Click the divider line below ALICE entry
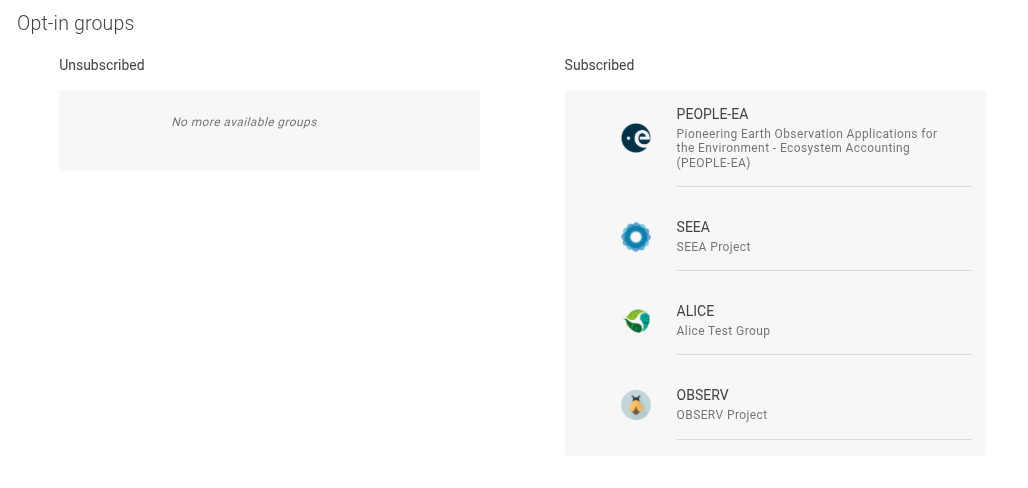Viewport: 1028px width, 488px height. click(823, 354)
